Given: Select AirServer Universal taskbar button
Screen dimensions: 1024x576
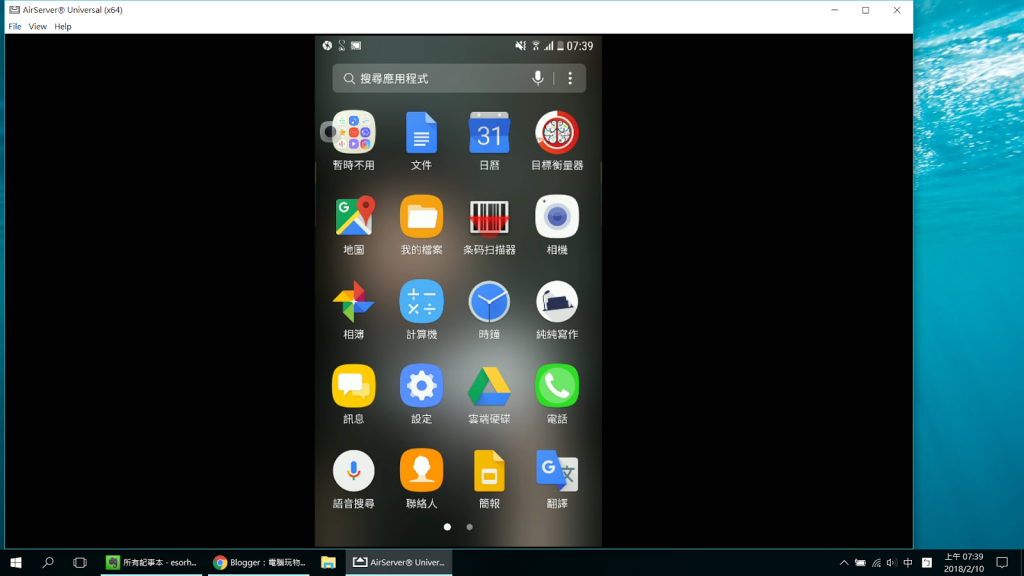Looking at the screenshot, I should coord(398,562).
